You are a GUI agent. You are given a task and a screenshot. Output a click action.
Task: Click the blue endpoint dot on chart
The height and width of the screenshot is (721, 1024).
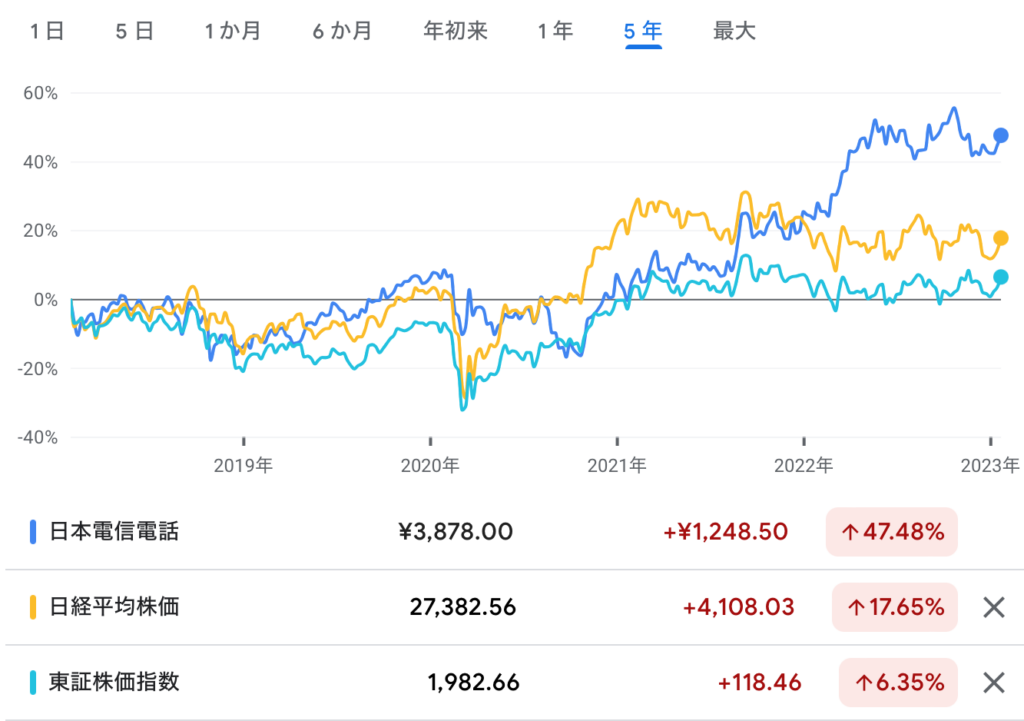1000,136
